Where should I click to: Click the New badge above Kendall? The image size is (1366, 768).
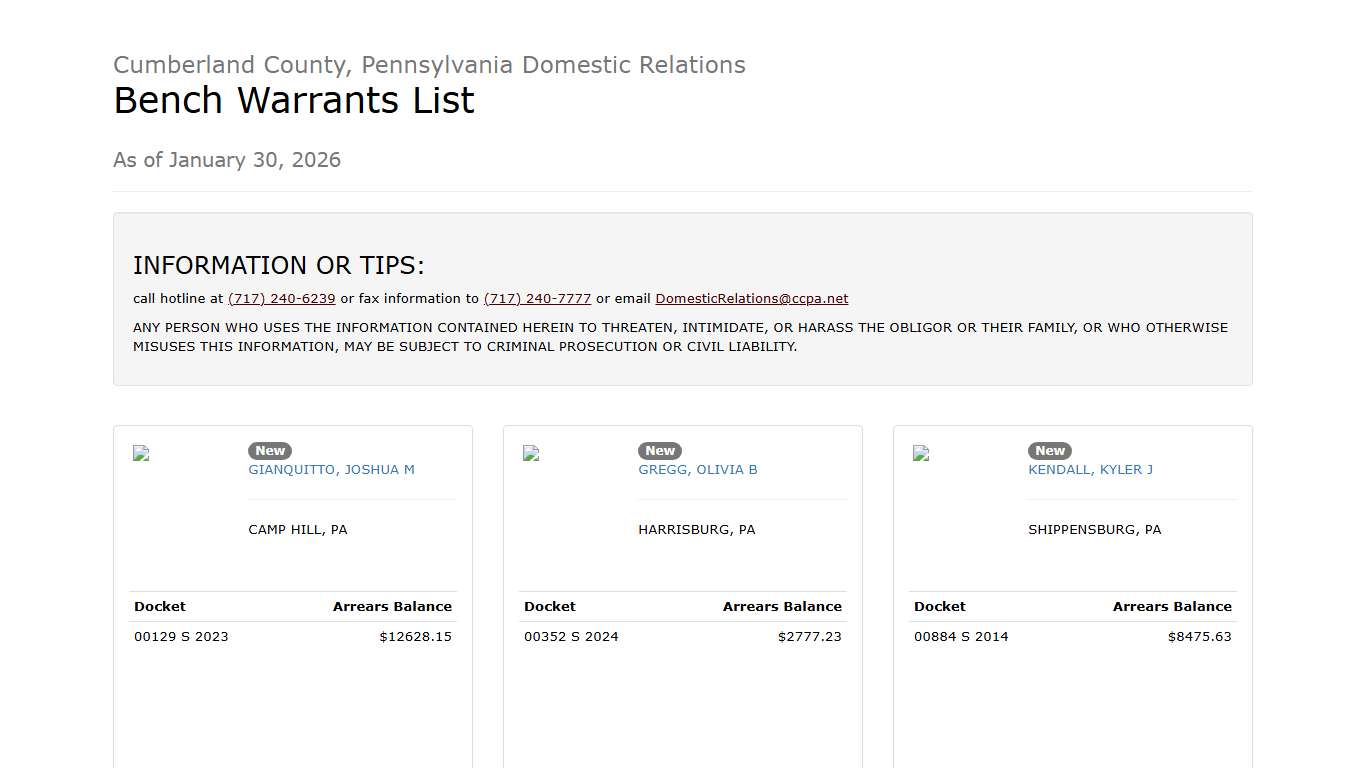[x=1050, y=451]
